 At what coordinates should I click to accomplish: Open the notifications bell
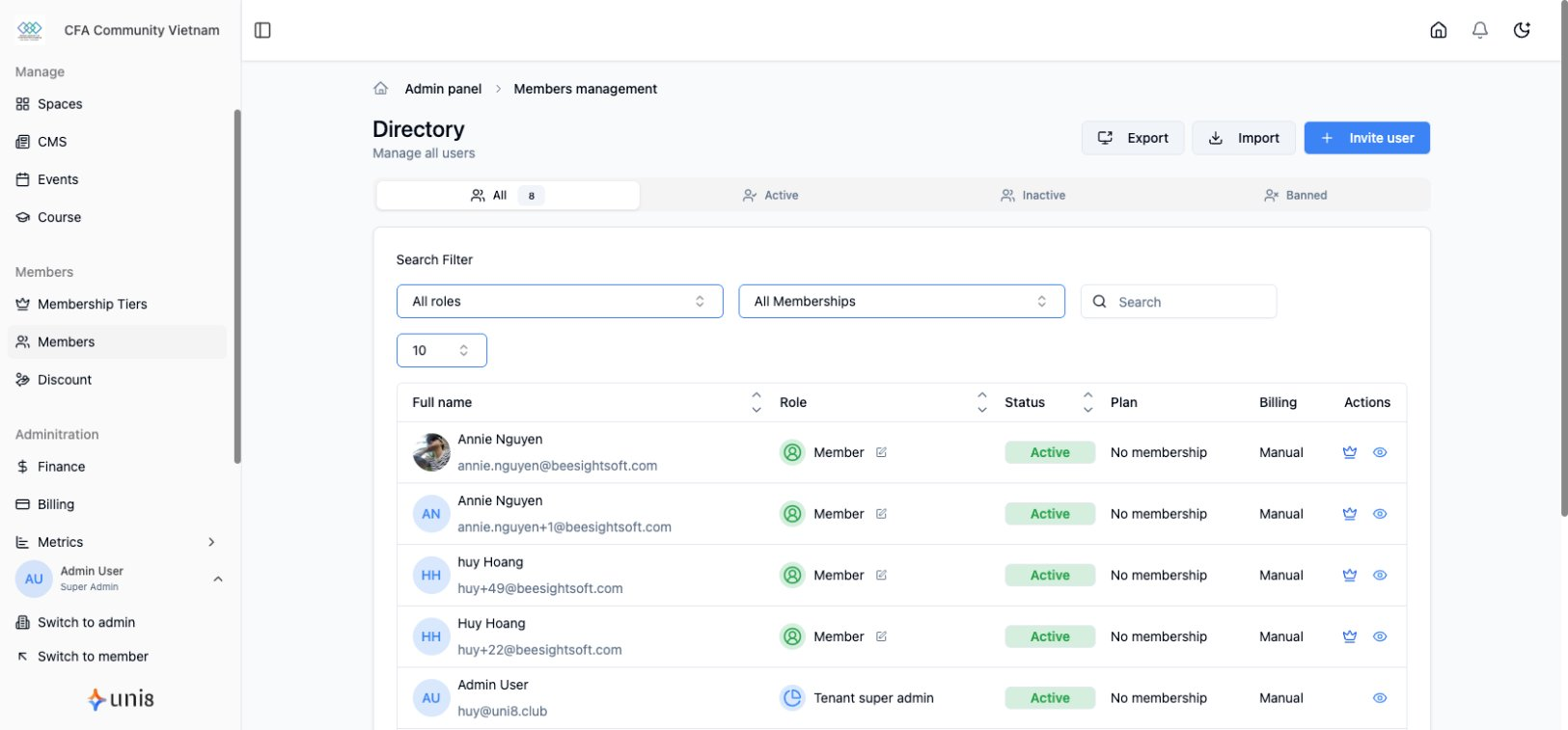[1479, 30]
